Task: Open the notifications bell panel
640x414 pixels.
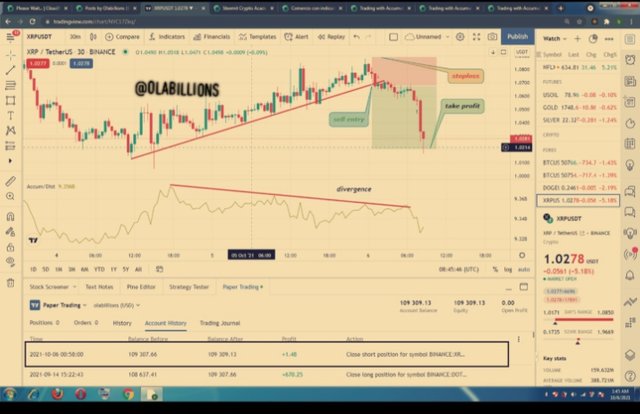Action: click(x=630, y=276)
